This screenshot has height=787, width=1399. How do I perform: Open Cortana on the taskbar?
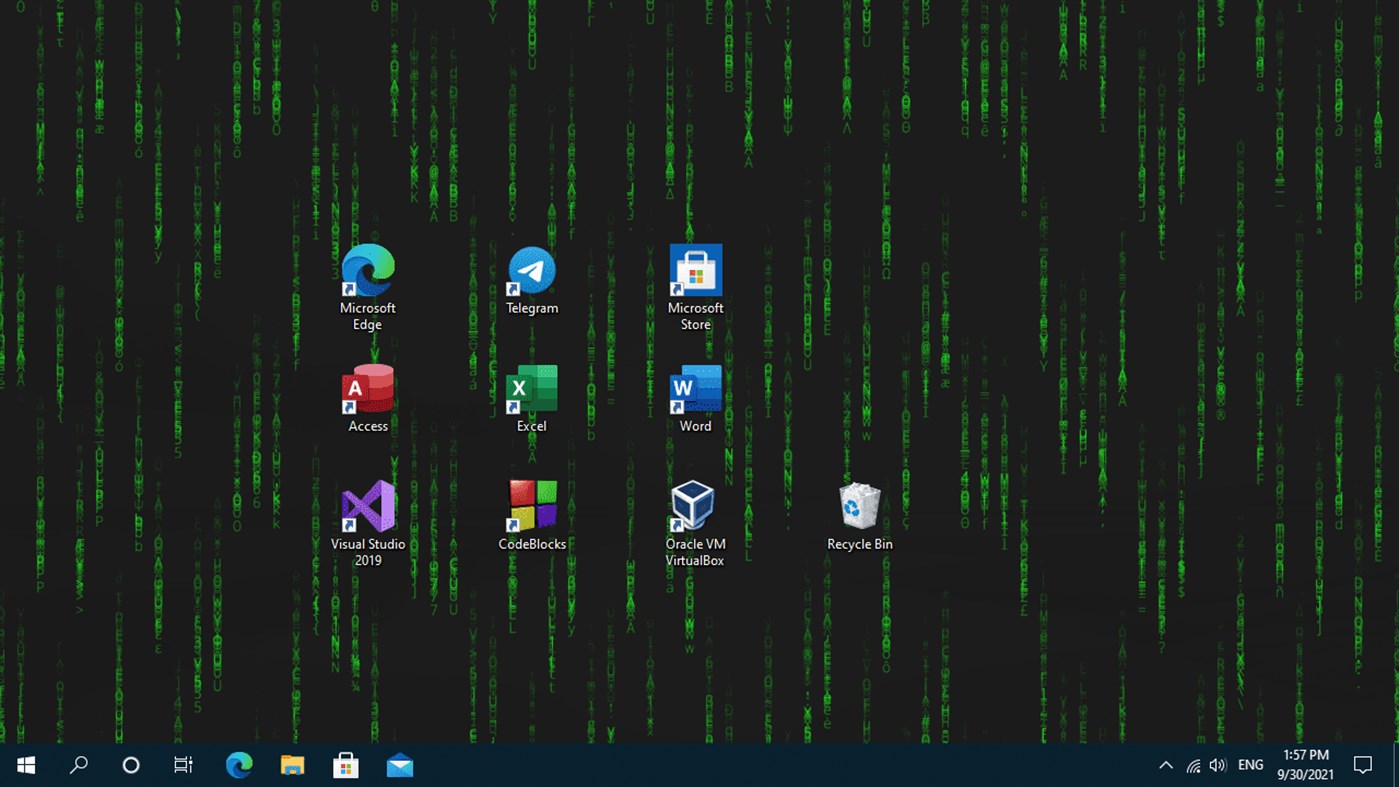(x=130, y=764)
